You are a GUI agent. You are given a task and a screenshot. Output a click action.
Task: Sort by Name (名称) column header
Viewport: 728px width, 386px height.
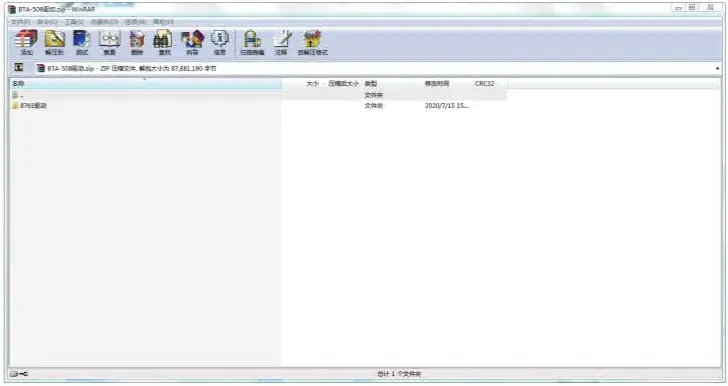click(x=146, y=84)
